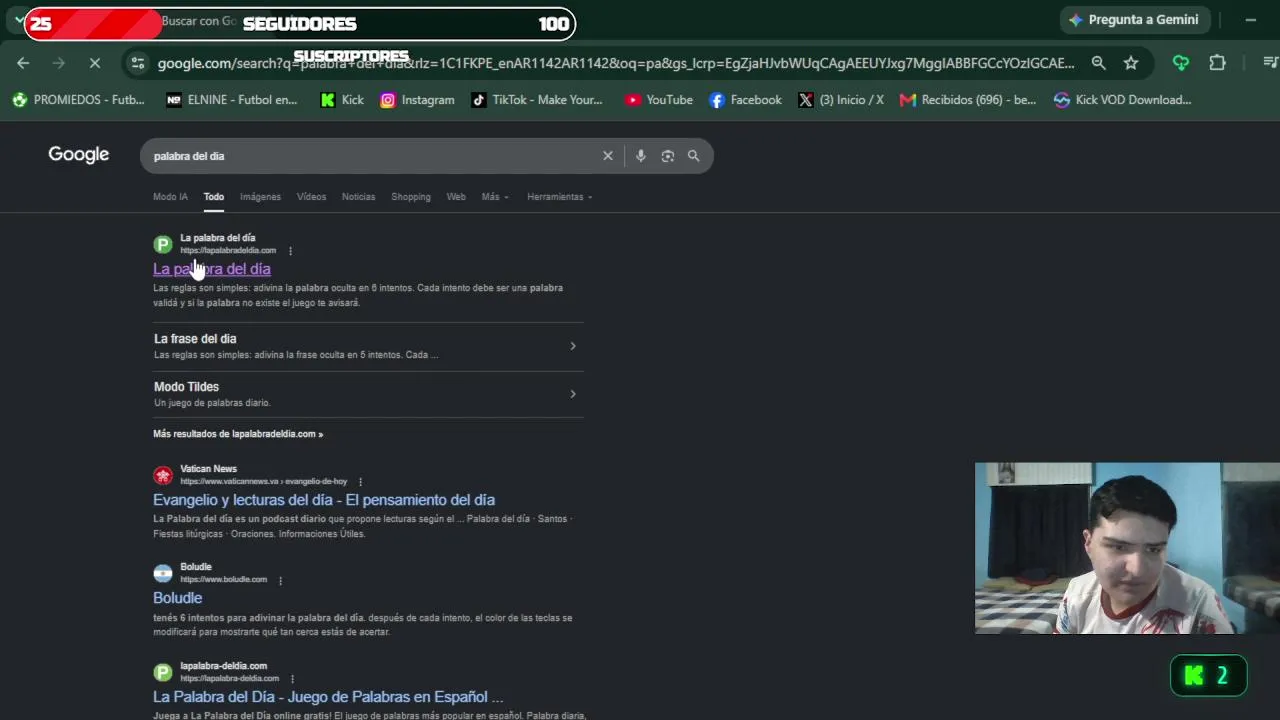Open the X Inicio bookmark
The height and width of the screenshot is (720, 1280).
(x=841, y=100)
